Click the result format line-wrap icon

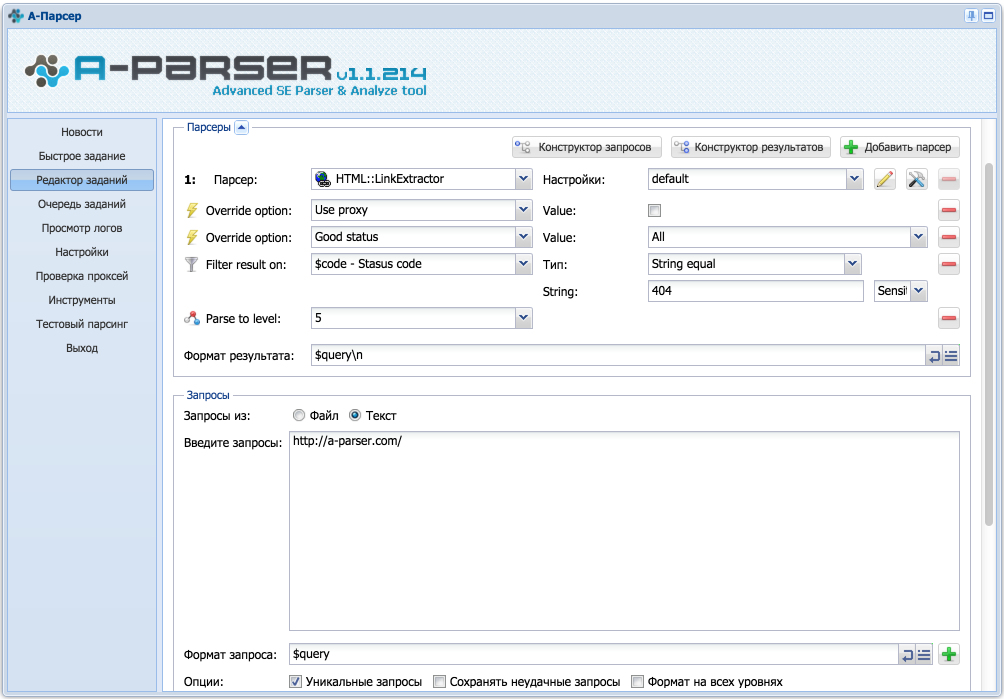click(934, 356)
